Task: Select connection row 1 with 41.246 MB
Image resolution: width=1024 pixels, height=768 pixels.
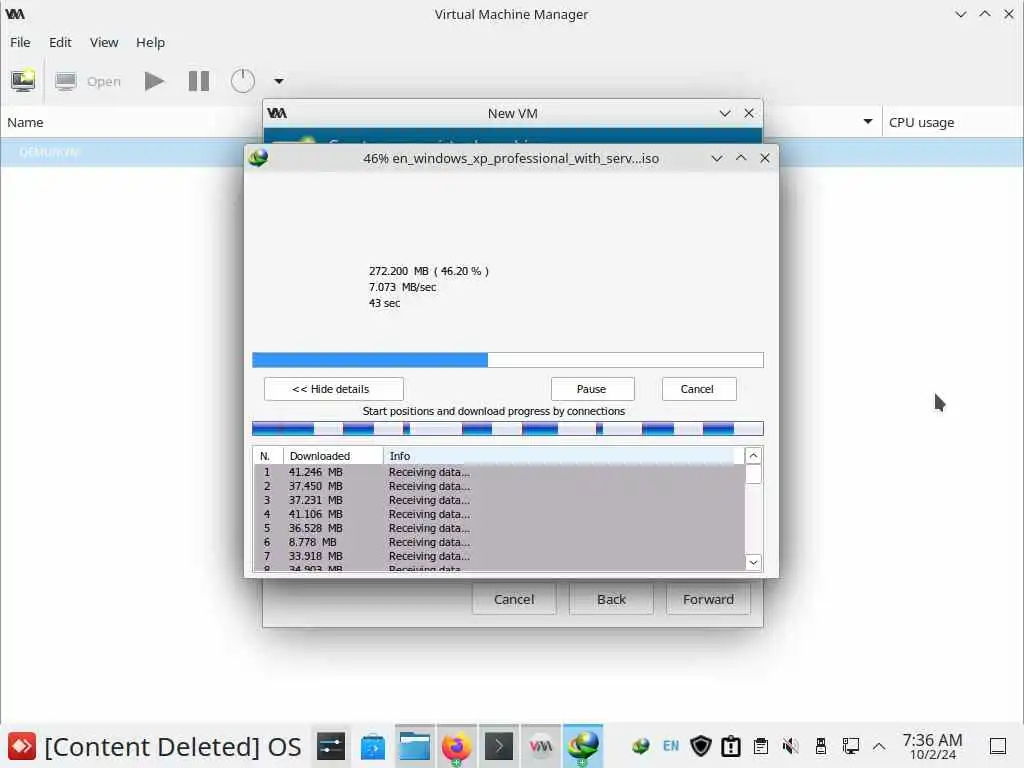Action: (499, 472)
